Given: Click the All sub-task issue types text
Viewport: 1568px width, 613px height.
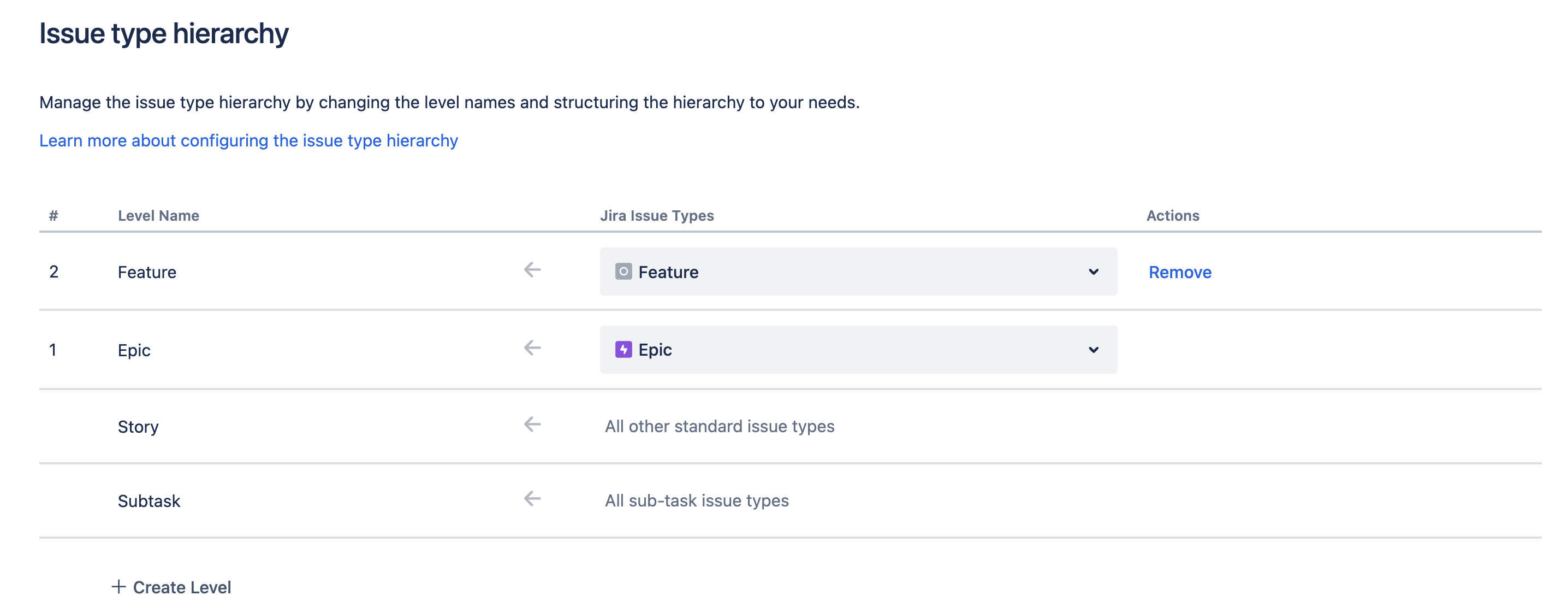Looking at the screenshot, I should coord(696,501).
